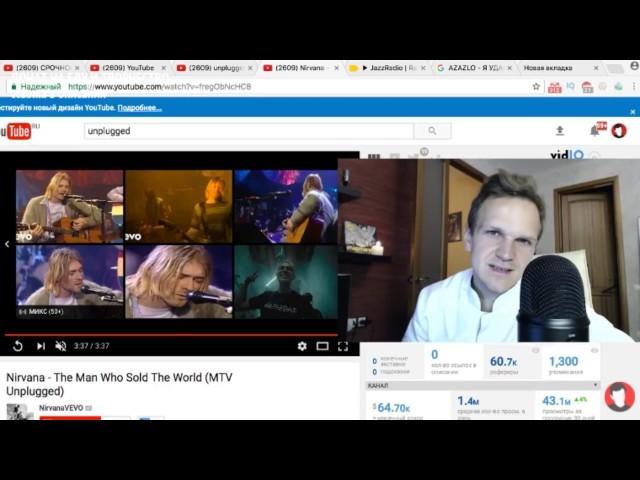
Task: Collapse the 'КАНАЛ' section arrow
Action: (x=596, y=385)
